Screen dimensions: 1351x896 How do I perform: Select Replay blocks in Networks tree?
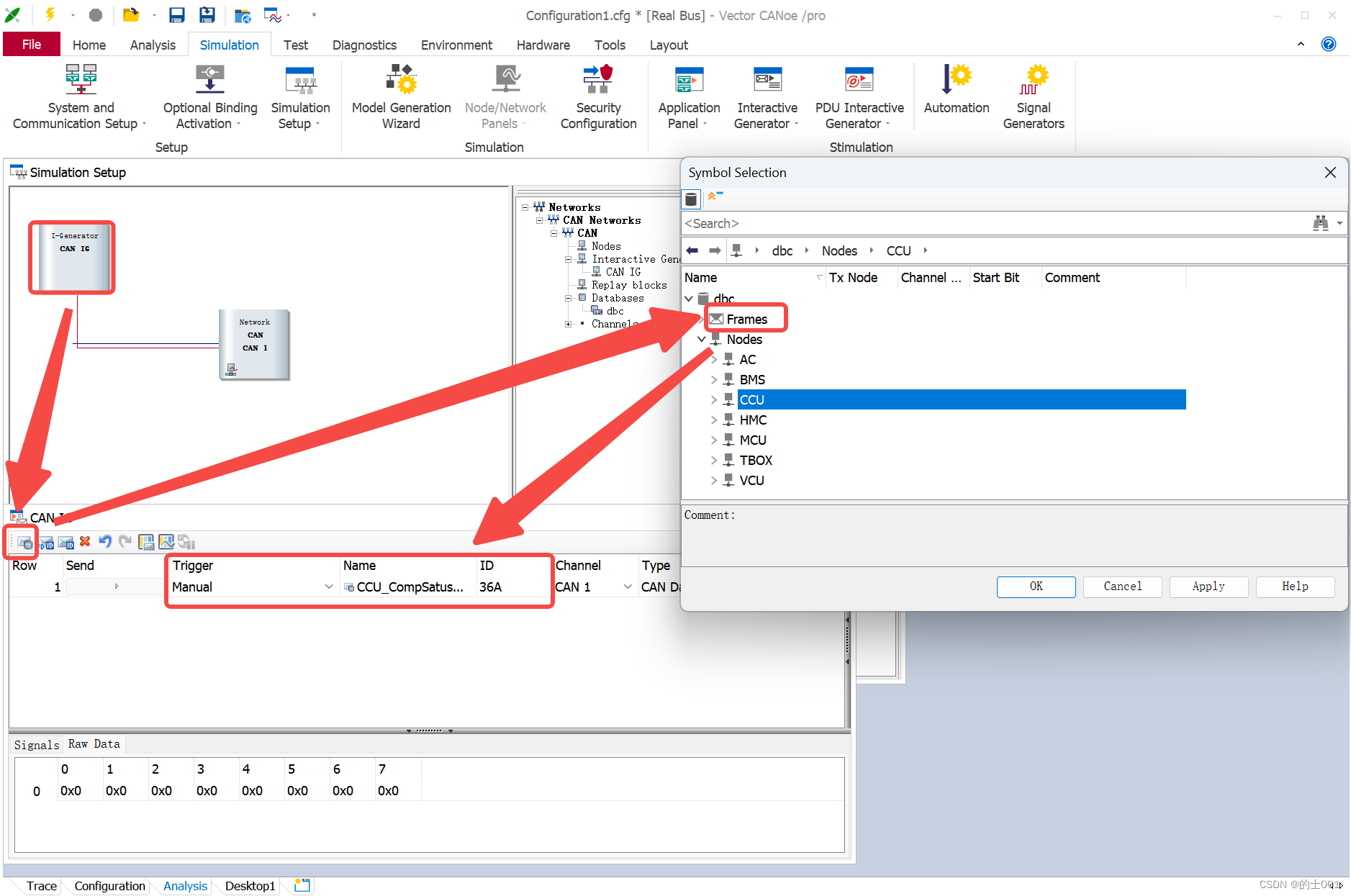[629, 285]
